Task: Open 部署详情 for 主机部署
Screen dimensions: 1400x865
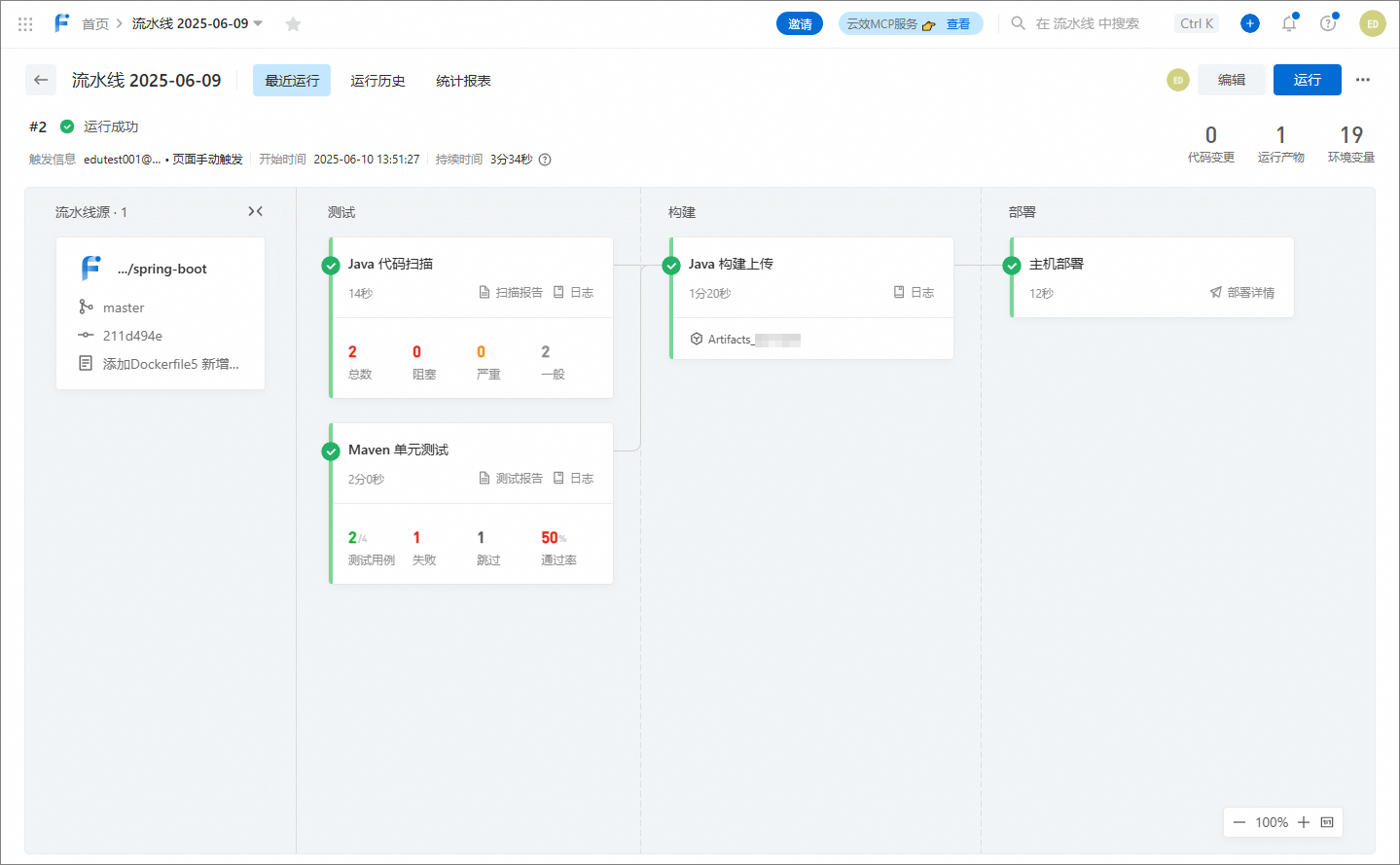Action: pyautogui.click(x=1241, y=292)
